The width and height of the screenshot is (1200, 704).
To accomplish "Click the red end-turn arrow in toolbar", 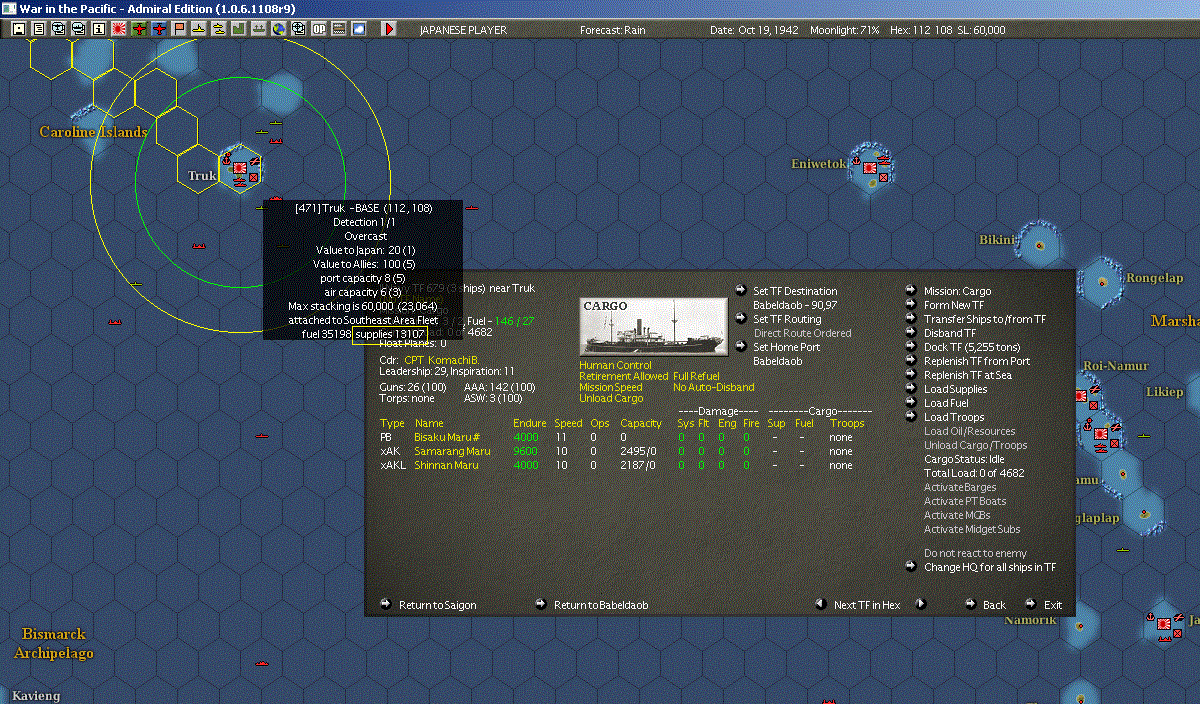I will (x=389, y=29).
